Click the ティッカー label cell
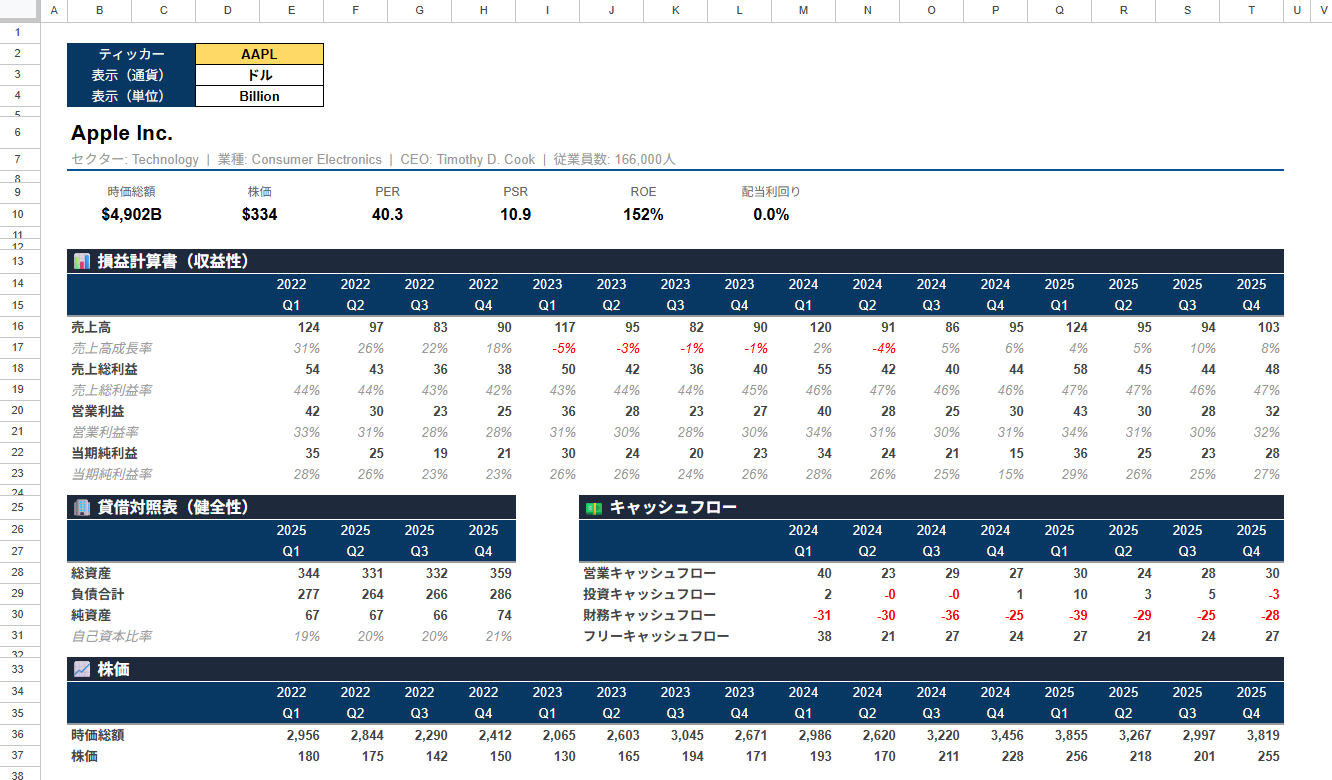1332x780 pixels. (132, 54)
